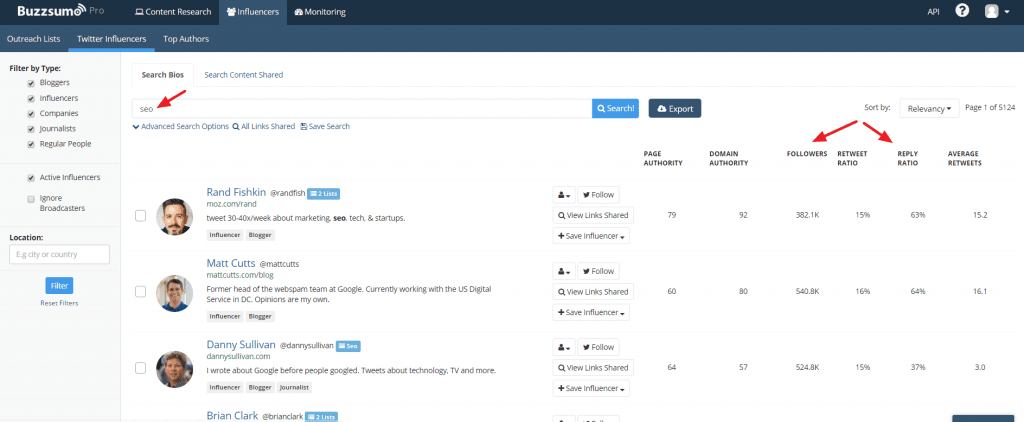Click Reset Filters link

click(x=59, y=303)
